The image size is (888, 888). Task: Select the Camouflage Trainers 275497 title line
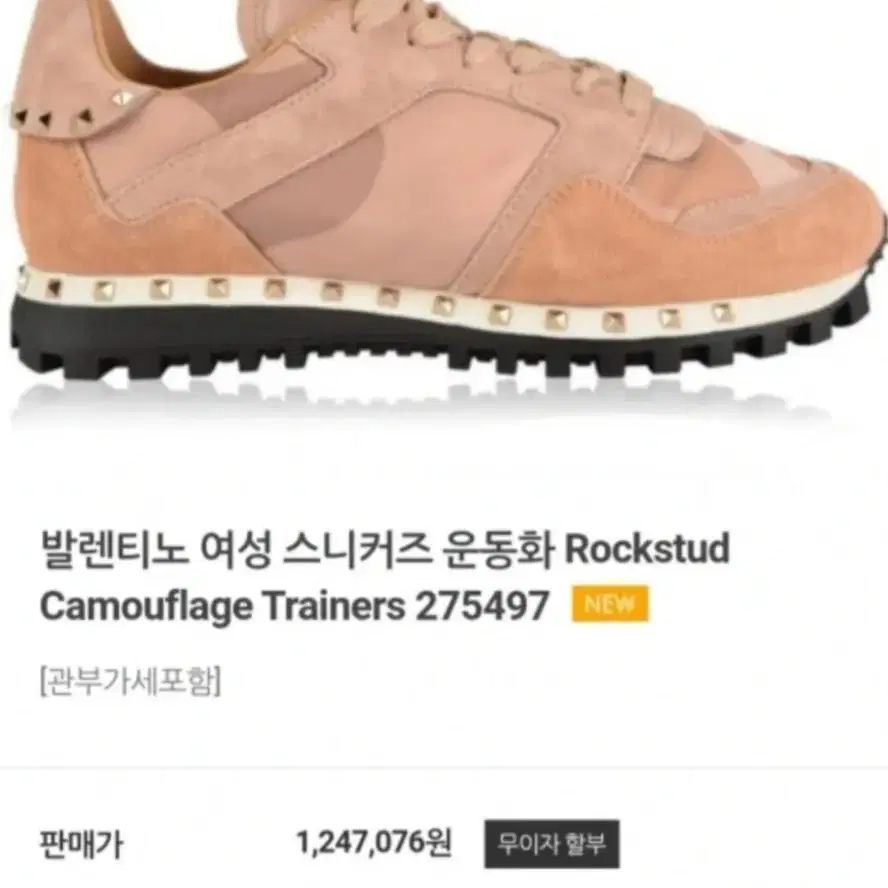294,606
